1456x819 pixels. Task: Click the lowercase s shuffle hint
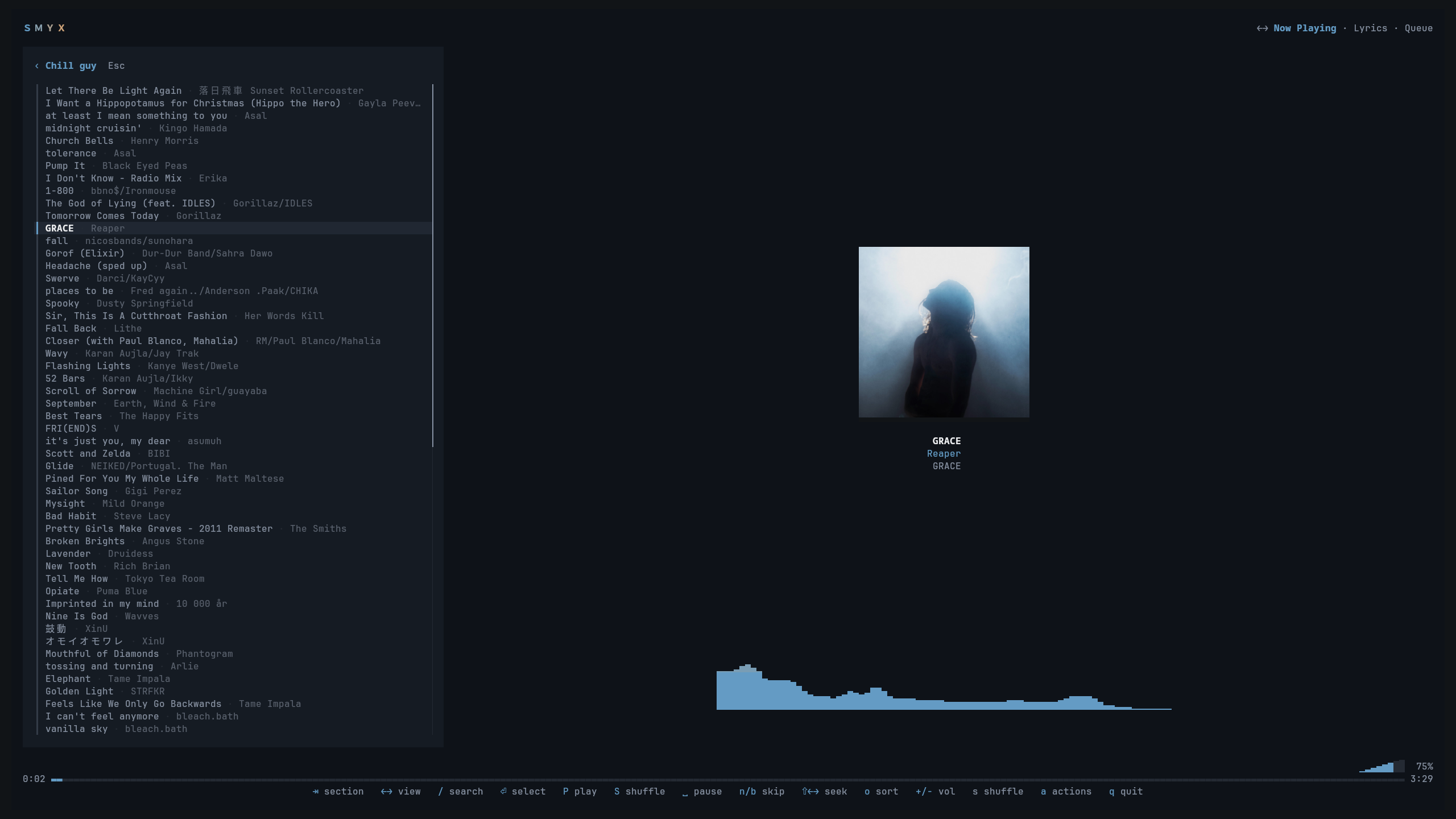(x=998, y=792)
